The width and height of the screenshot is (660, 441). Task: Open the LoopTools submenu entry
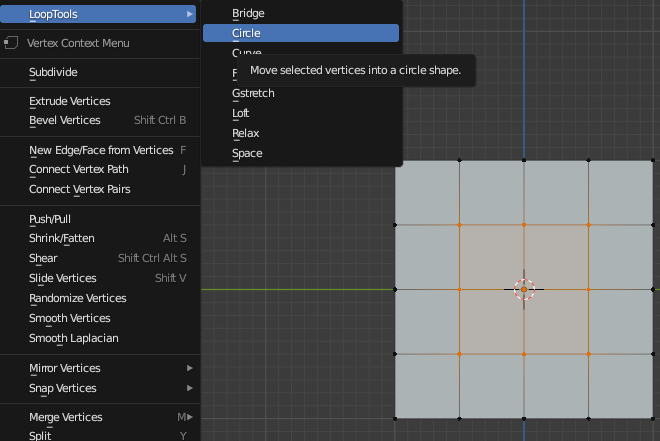[x=98, y=14]
